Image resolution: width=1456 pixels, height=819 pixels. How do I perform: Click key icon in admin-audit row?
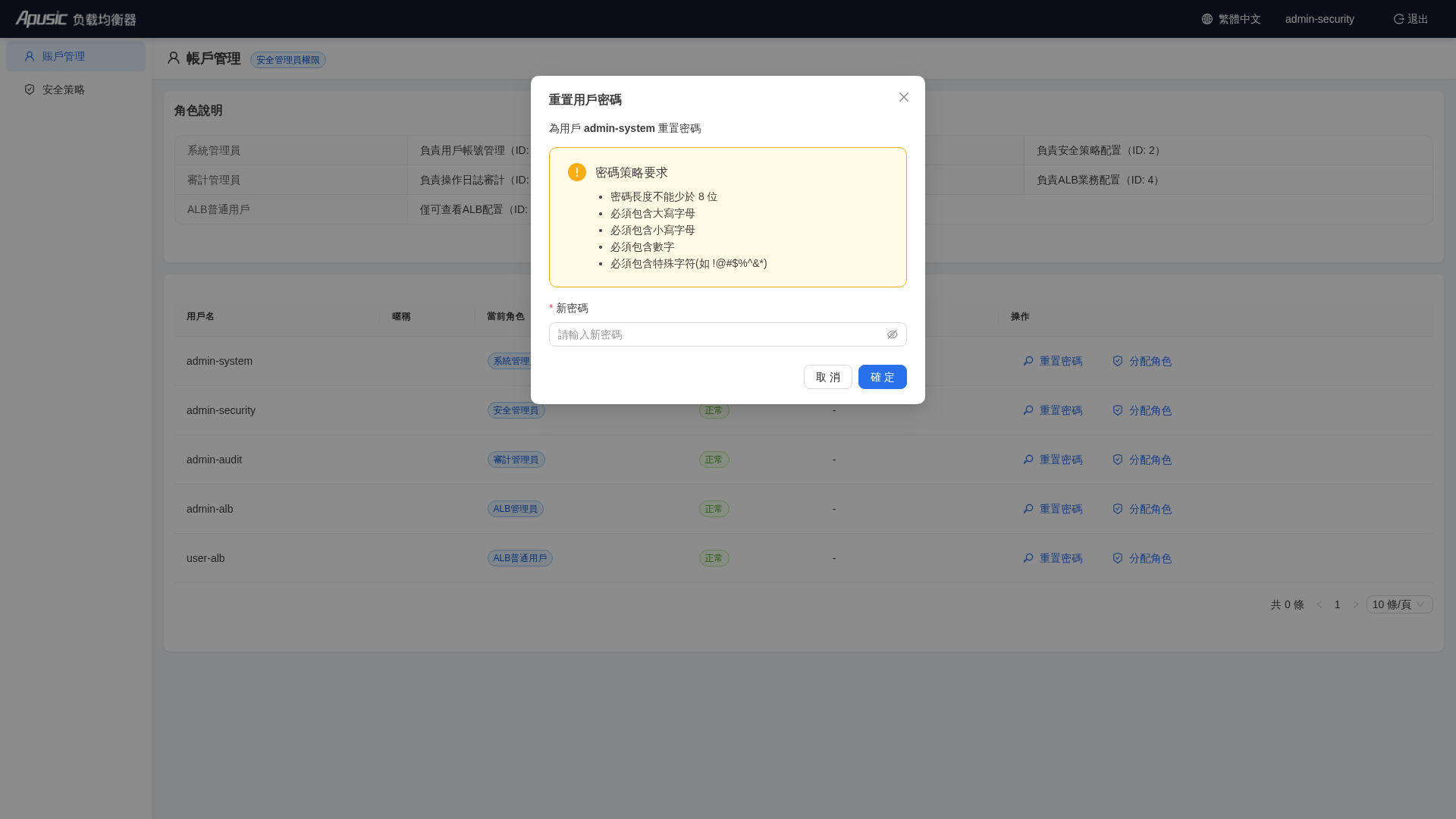click(x=1028, y=460)
